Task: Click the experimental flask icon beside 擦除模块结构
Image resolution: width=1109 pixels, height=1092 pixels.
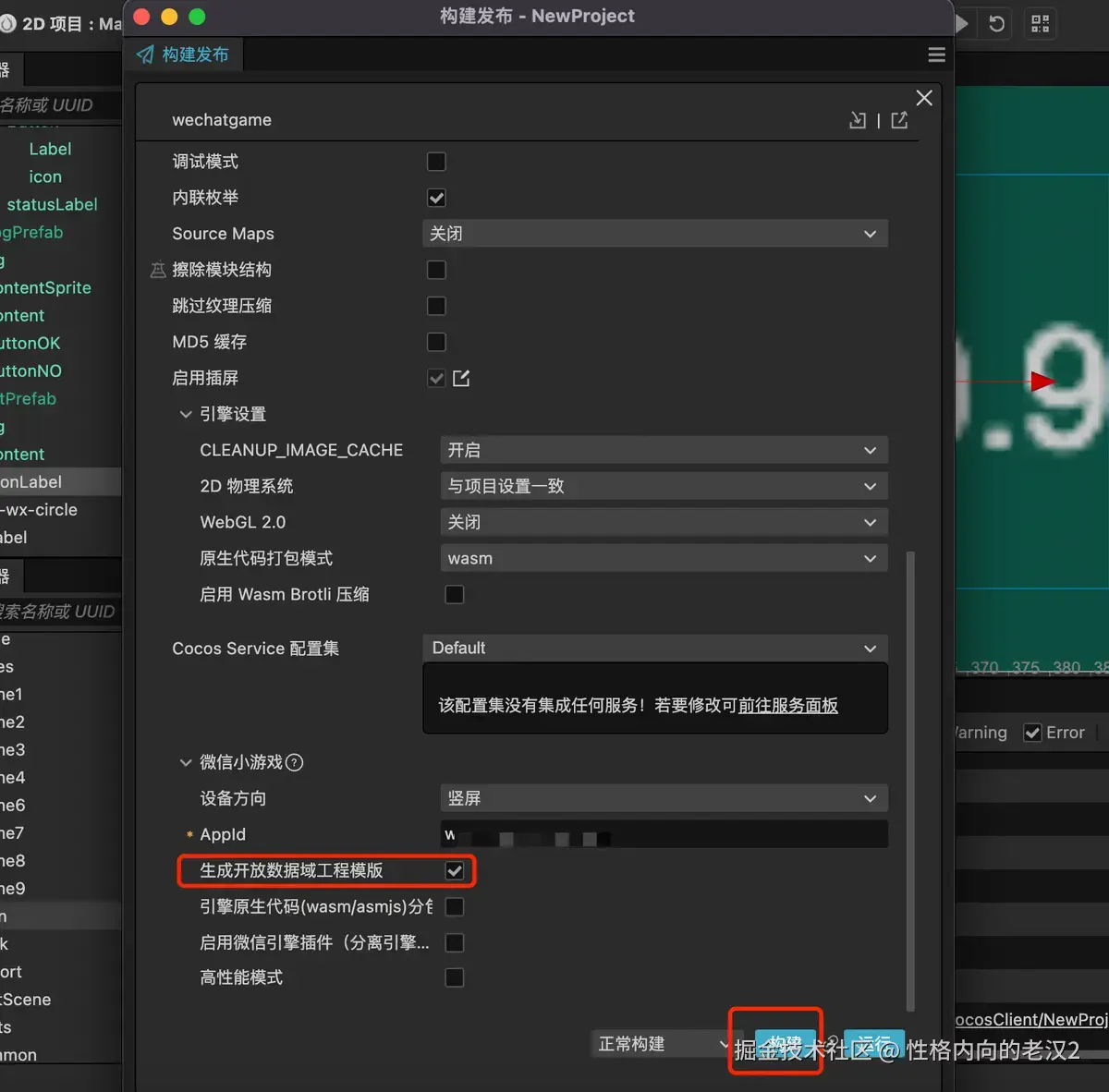Action: (x=158, y=270)
